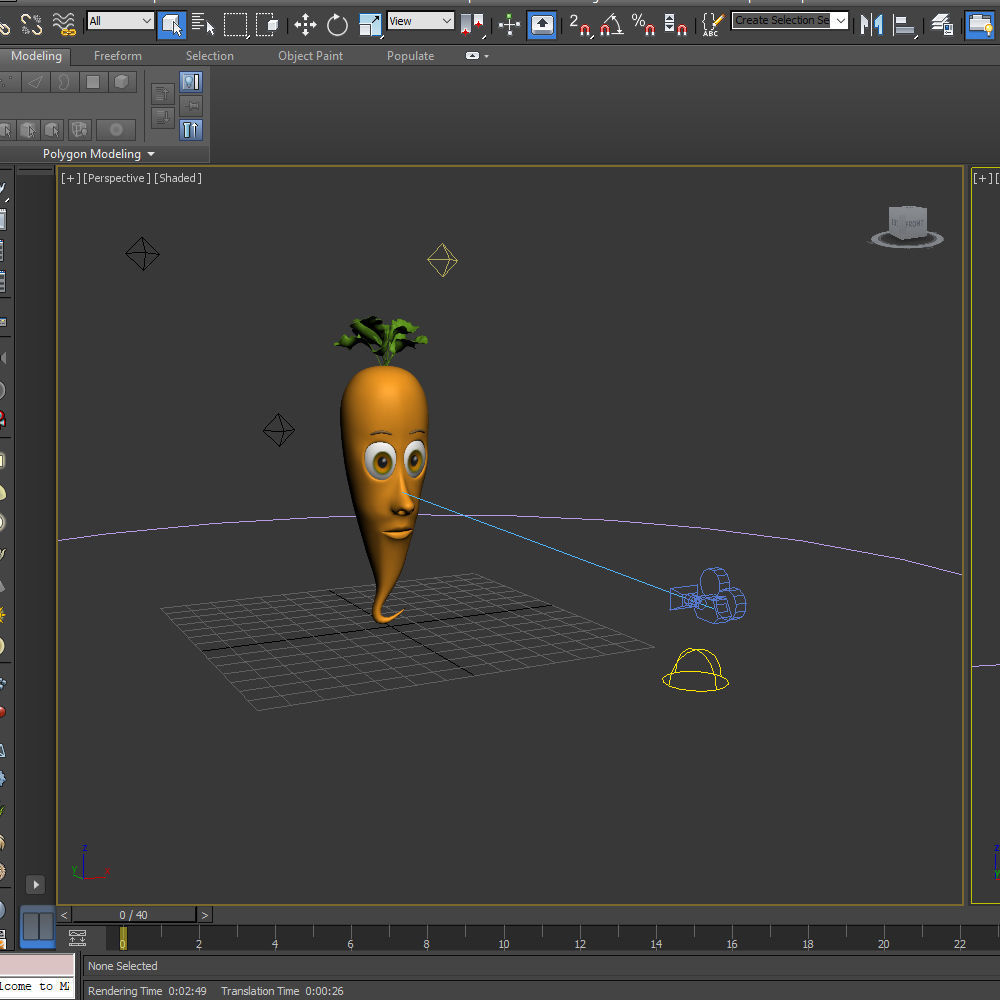Activate the Select and Move tool
1000x1000 pixels.
tap(305, 25)
